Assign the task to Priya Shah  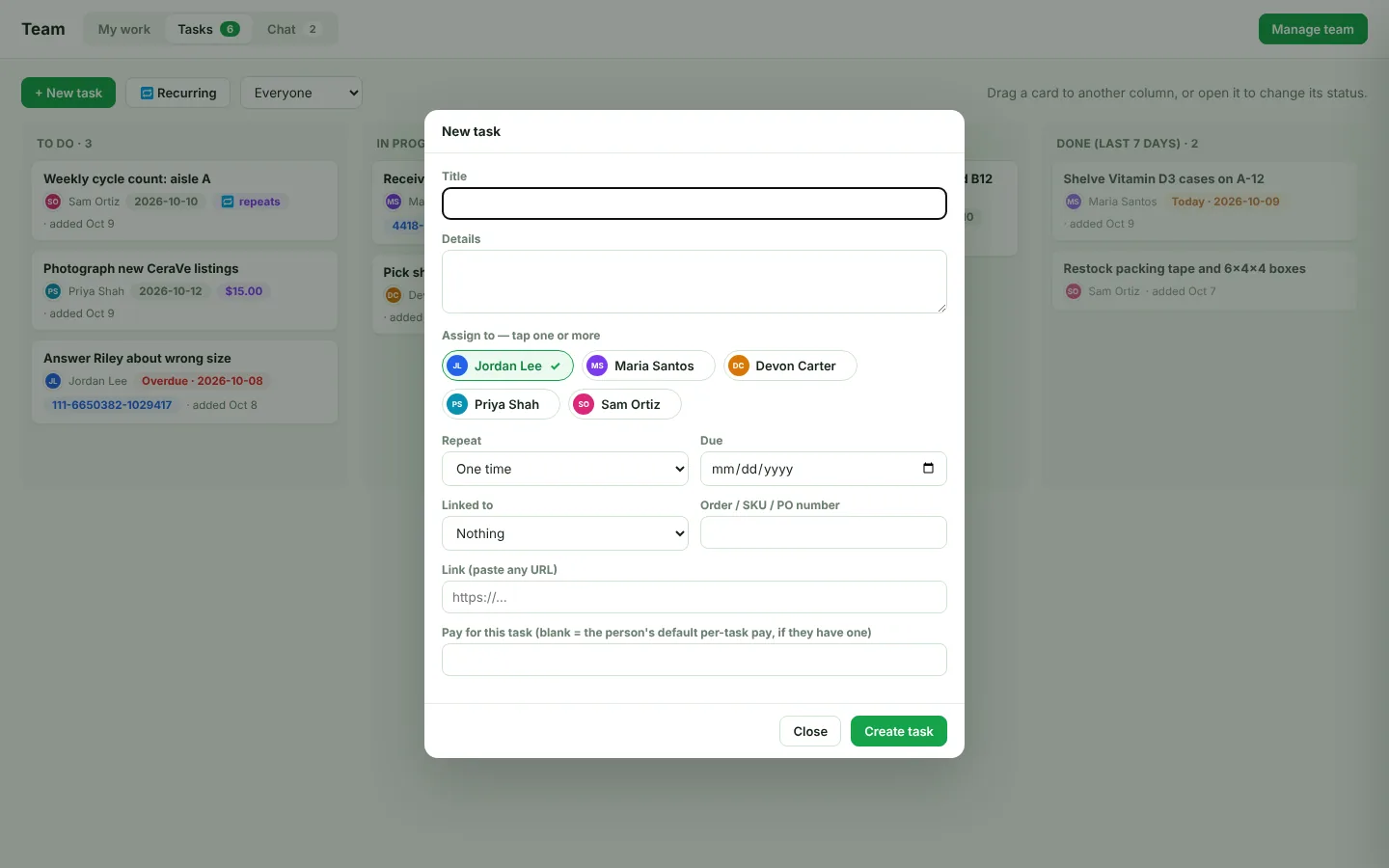coord(501,404)
